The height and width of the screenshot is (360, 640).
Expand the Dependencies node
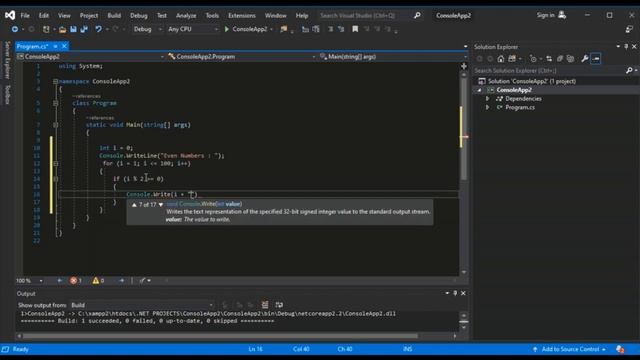tap(487, 99)
